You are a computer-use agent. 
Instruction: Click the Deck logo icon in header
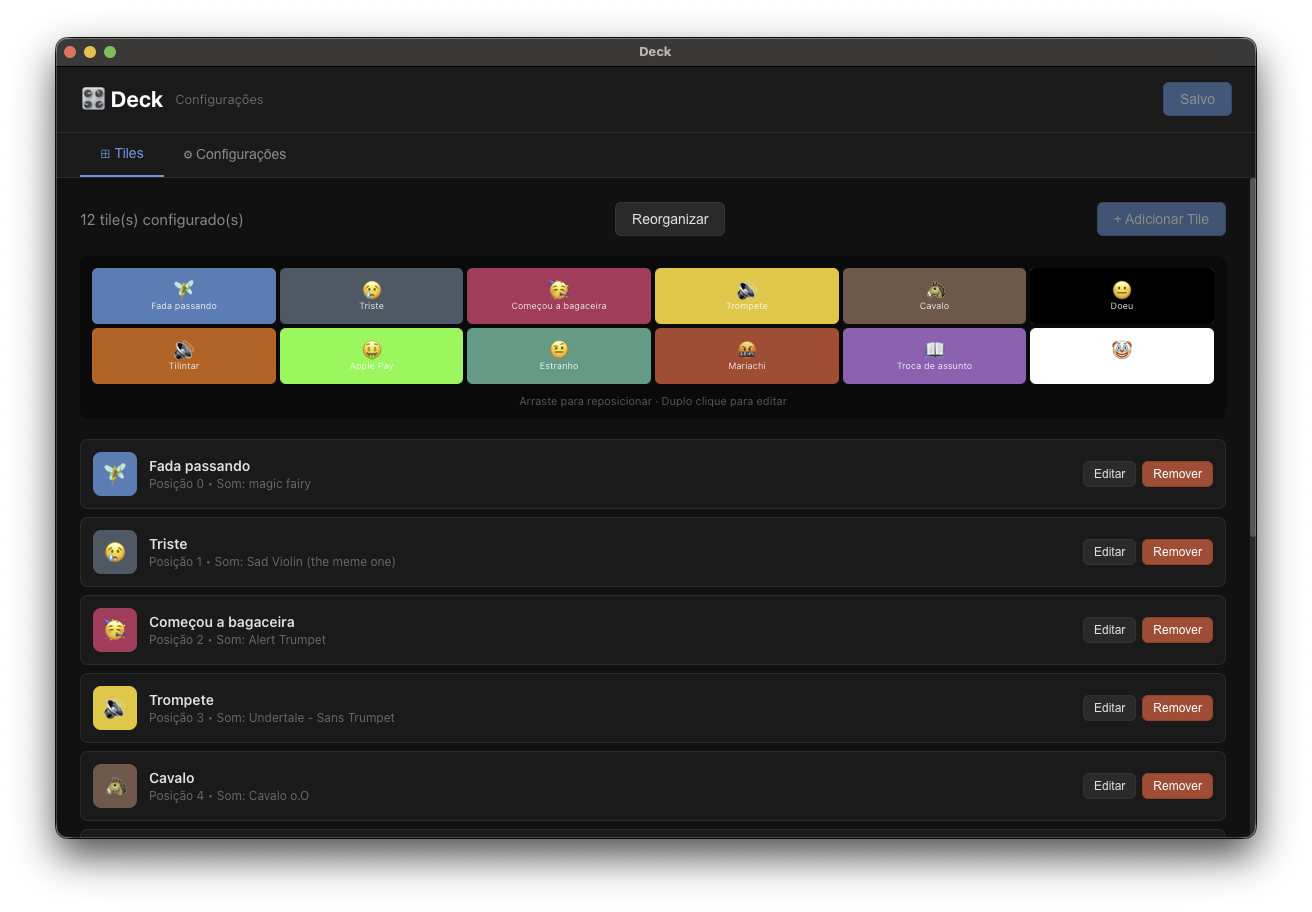tap(93, 99)
